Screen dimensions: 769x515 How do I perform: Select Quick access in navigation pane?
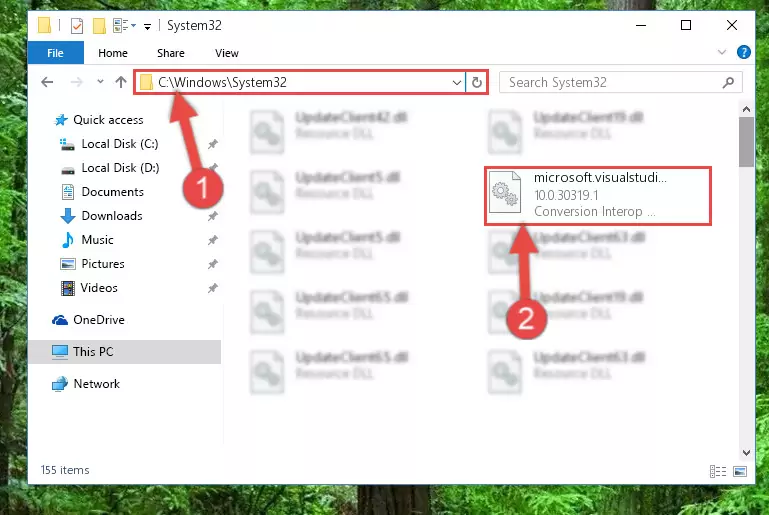tap(108, 120)
